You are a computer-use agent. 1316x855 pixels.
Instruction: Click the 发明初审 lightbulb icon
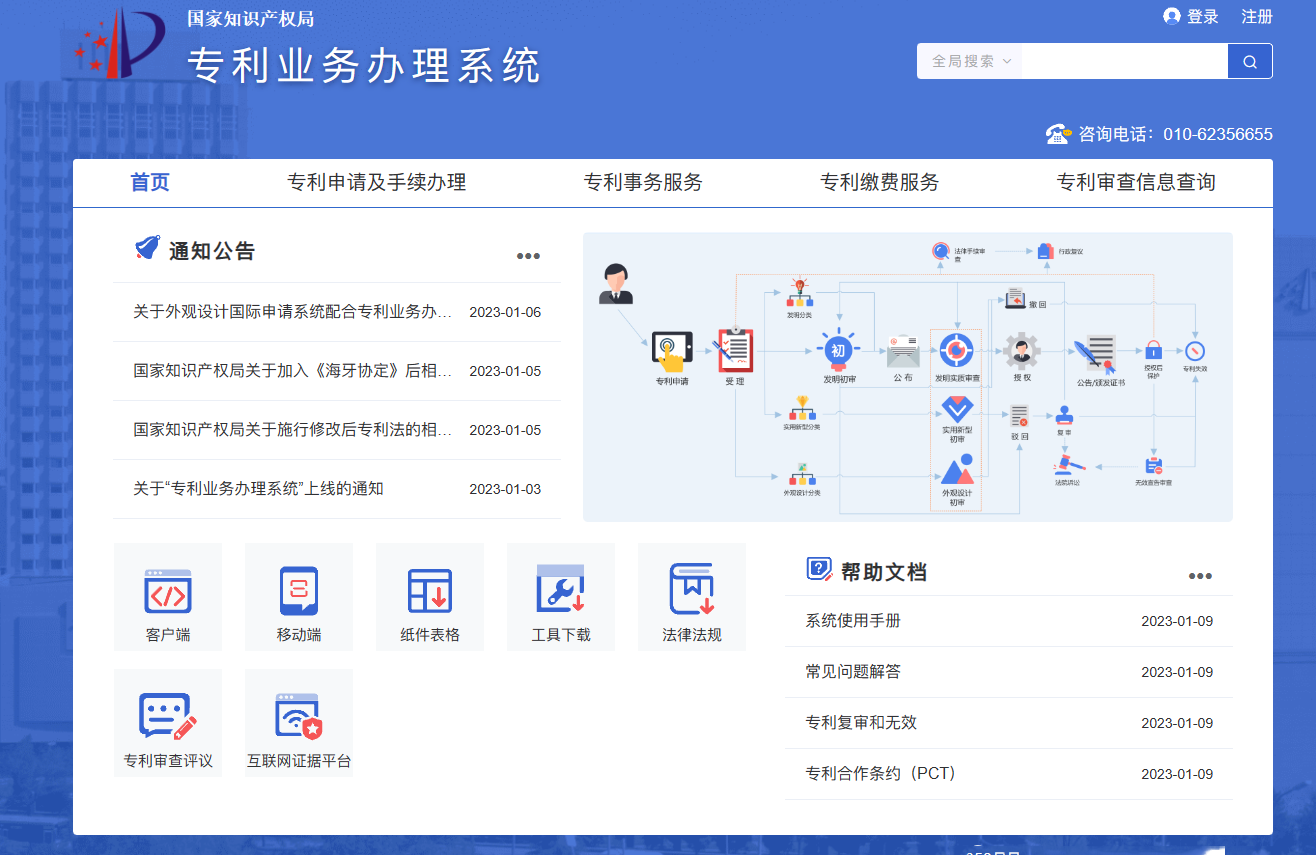838,348
